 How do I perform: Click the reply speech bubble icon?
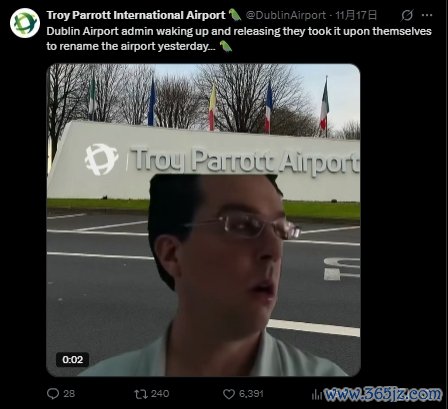[x=53, y=394]
